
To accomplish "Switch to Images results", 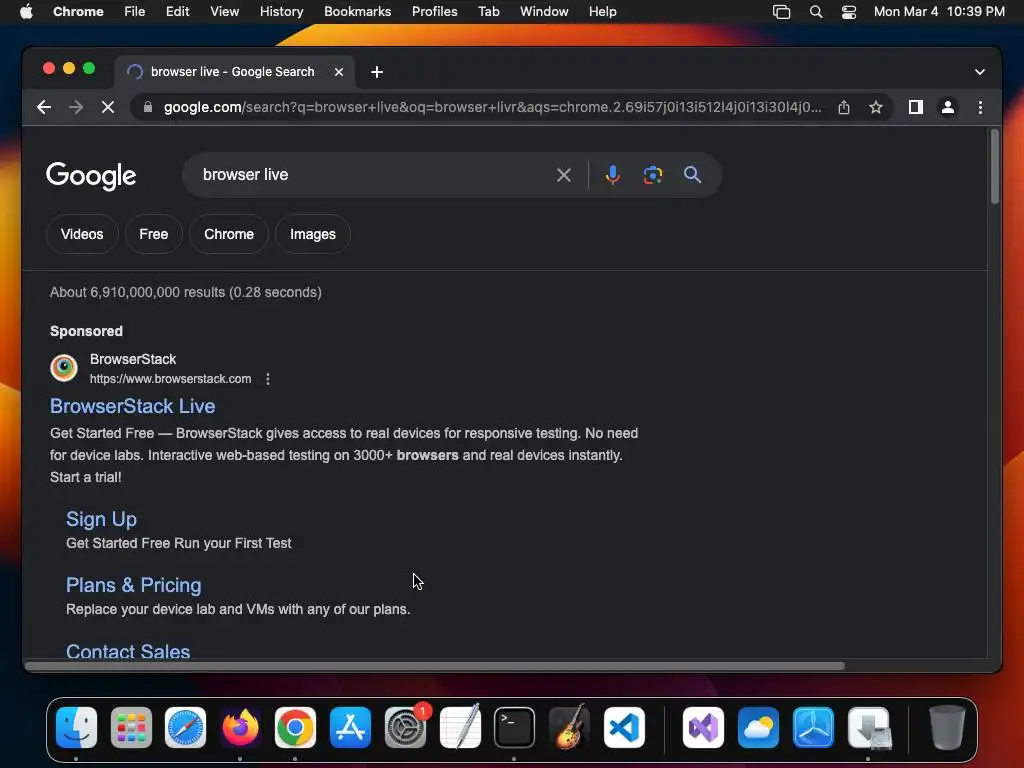I will pos(313,234).
